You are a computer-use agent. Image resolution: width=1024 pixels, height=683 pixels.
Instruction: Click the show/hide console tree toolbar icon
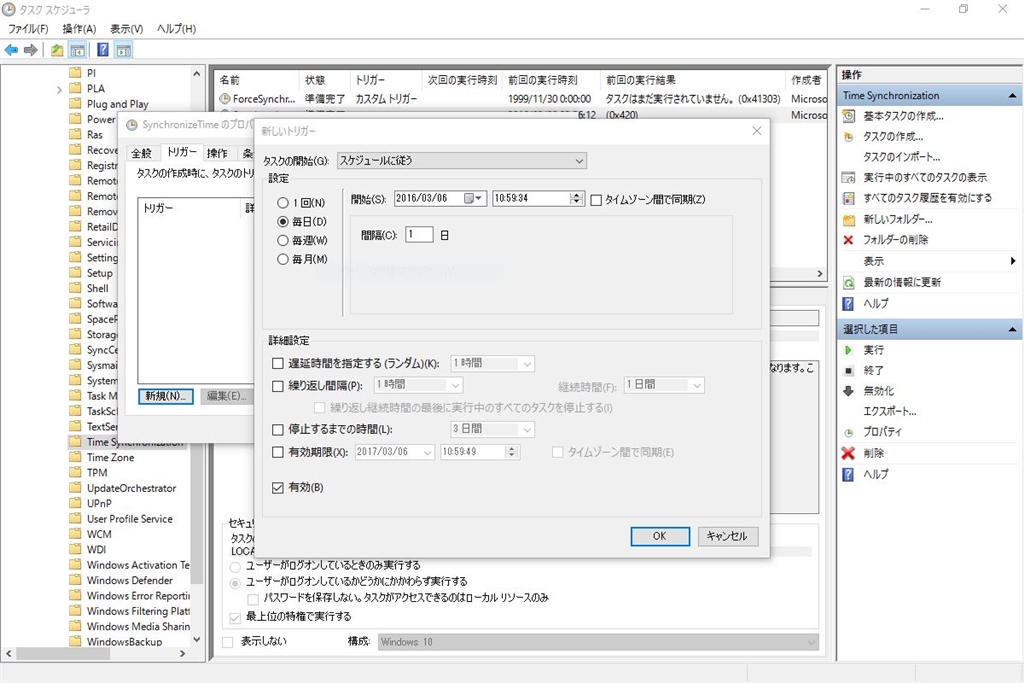point(78,50)
